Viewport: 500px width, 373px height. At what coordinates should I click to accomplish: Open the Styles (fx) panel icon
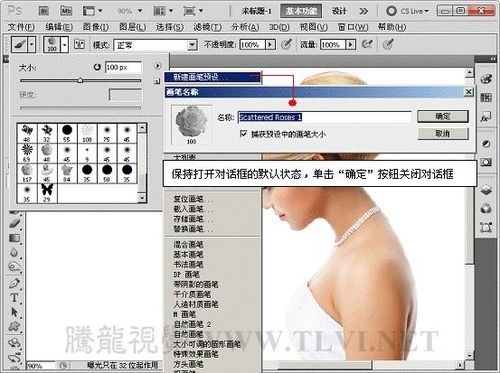point(486,117)
